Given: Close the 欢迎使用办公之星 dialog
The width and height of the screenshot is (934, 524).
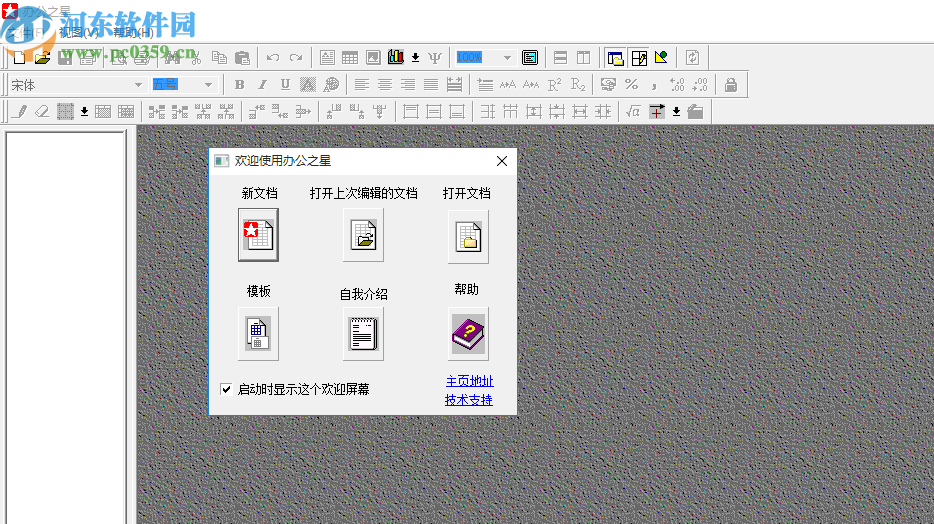Looking at the screenshot, I should click(502, 161).
